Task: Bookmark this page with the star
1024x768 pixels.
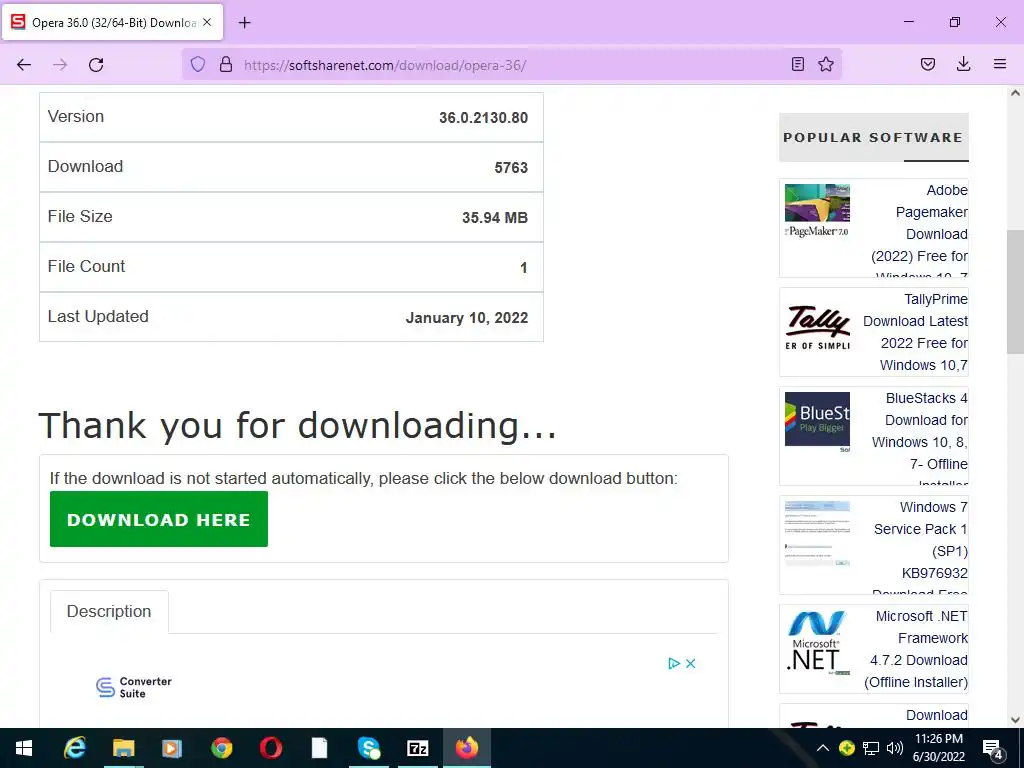Action: click(826, 64)
